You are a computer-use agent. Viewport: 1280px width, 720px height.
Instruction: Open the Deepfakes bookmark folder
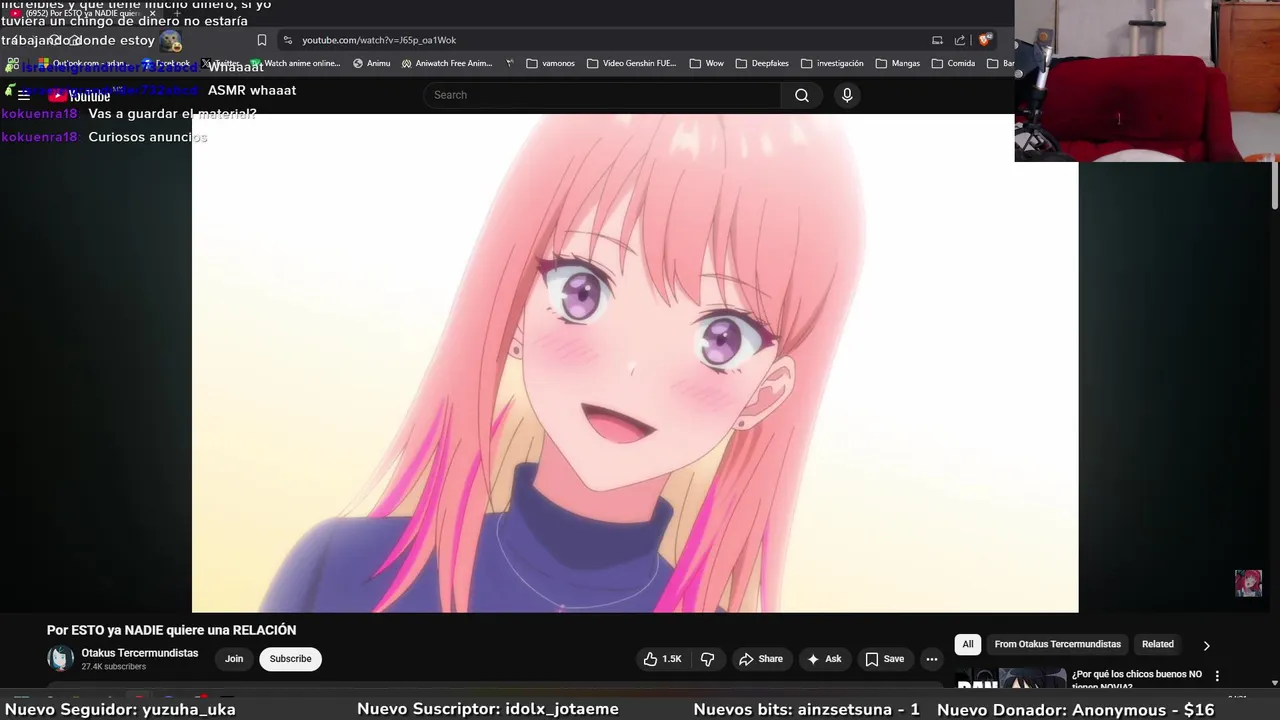761,63
